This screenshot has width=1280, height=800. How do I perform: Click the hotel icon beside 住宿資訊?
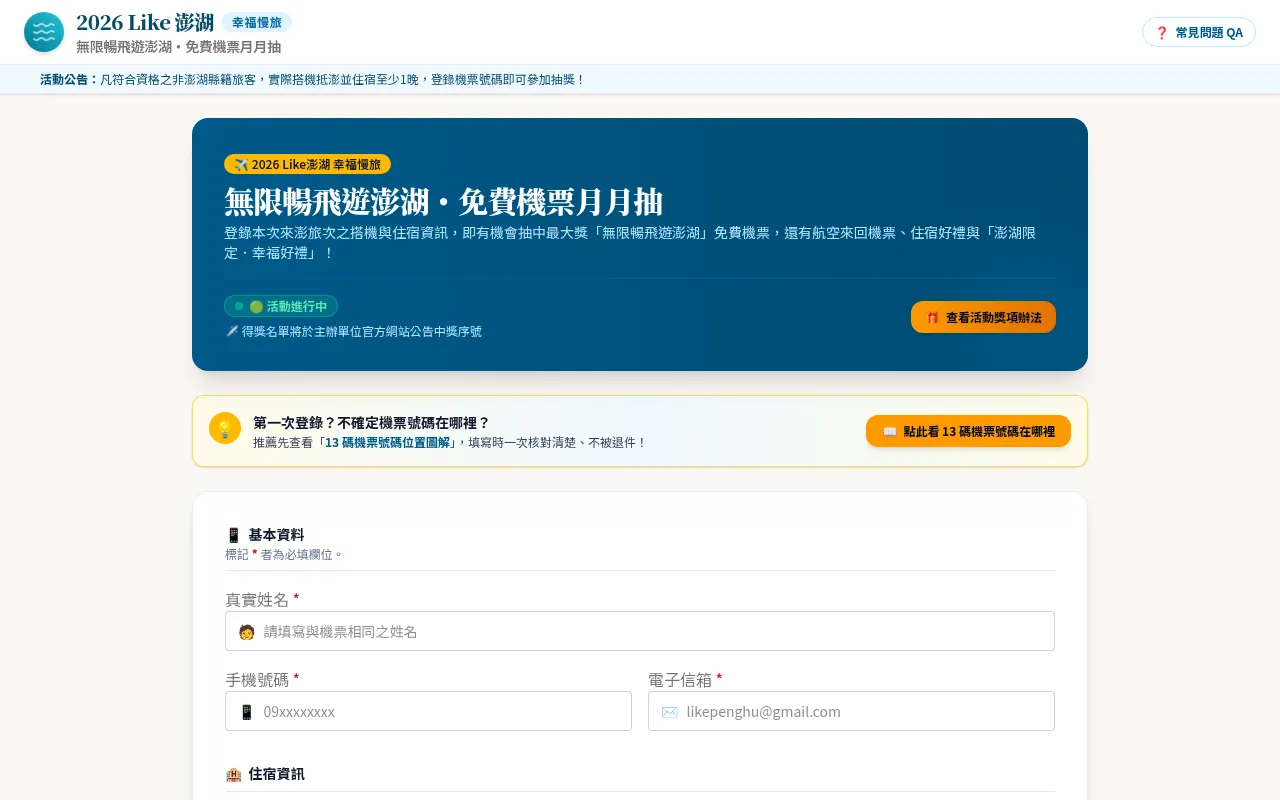pos(234,774)
